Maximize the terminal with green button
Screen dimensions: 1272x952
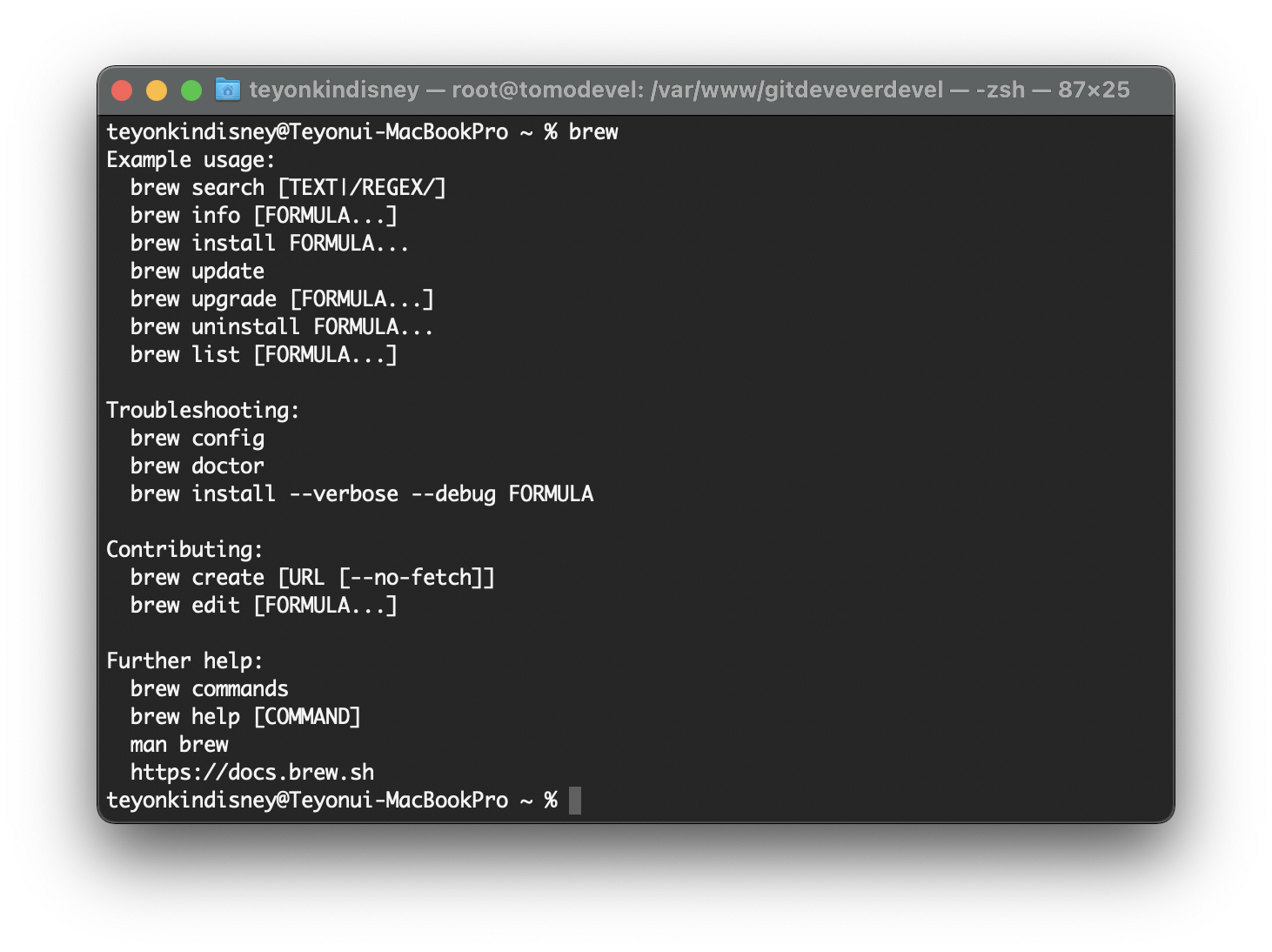191,90
